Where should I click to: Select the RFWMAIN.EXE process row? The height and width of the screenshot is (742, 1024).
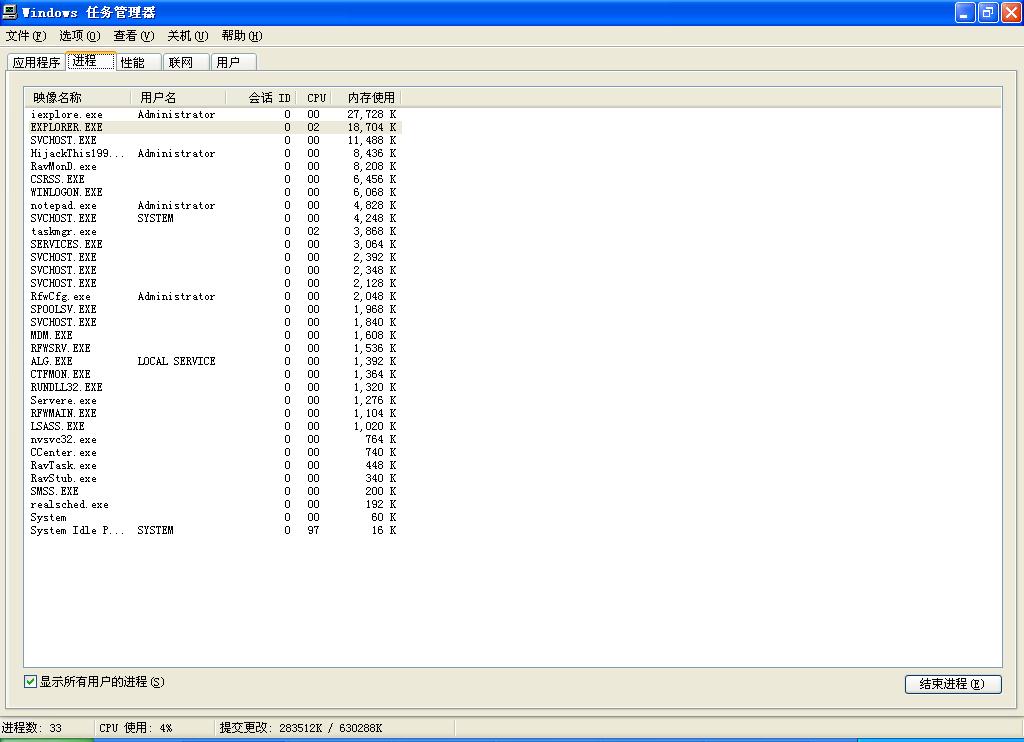214,413
